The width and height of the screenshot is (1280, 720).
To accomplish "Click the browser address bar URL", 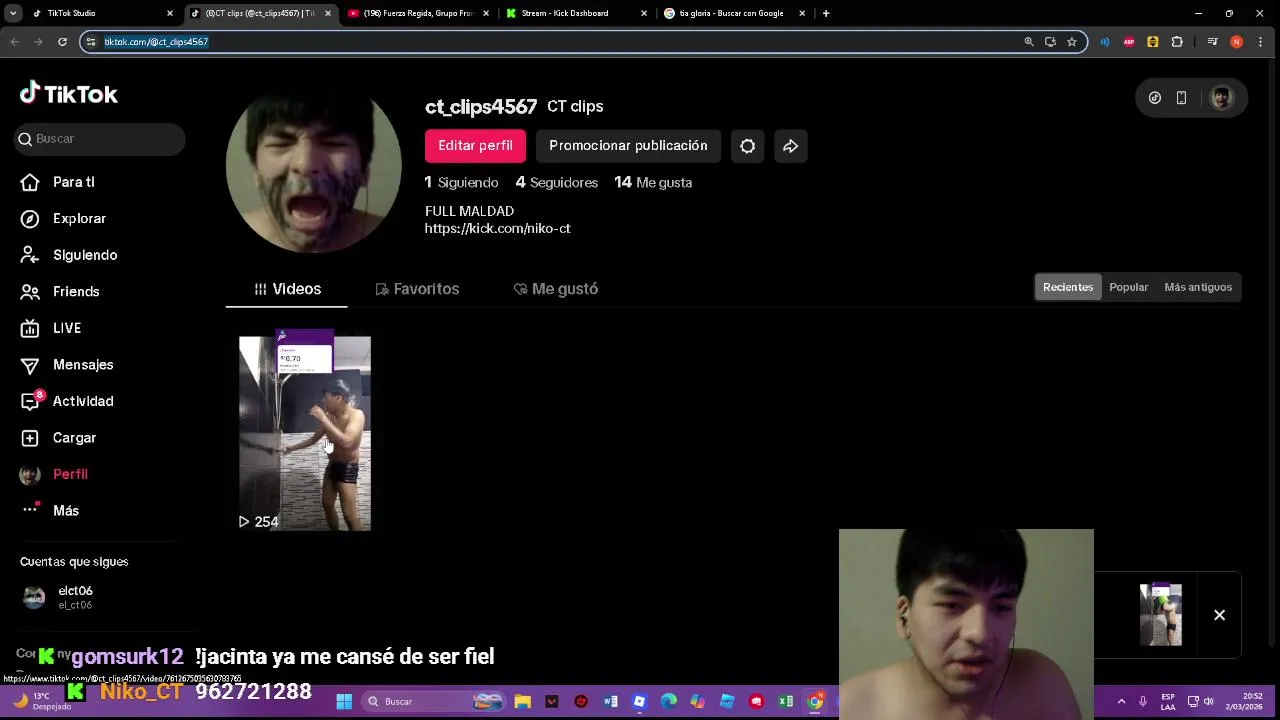I will [156, 42].
